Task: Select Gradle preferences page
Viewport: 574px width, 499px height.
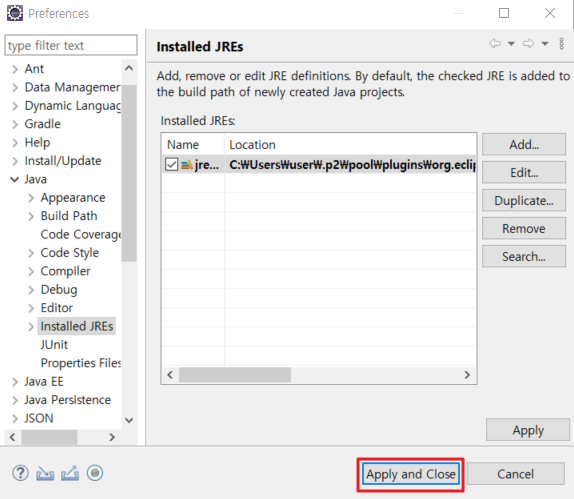Action: tap(42, 124)
